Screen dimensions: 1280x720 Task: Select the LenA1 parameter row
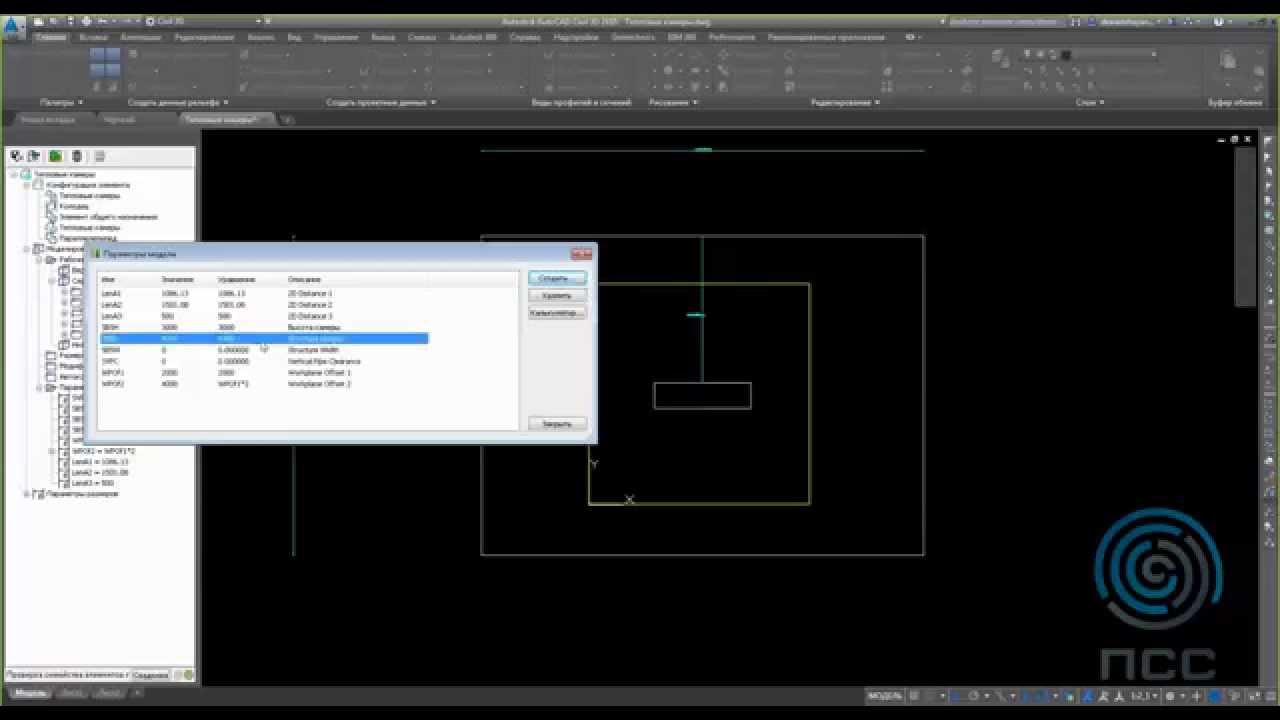(264, 294)
